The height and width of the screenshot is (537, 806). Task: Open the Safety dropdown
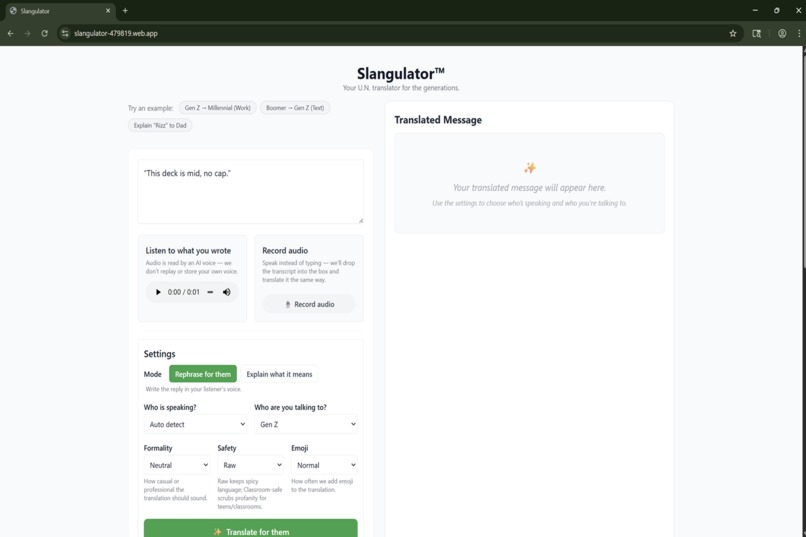coord(250,465)
